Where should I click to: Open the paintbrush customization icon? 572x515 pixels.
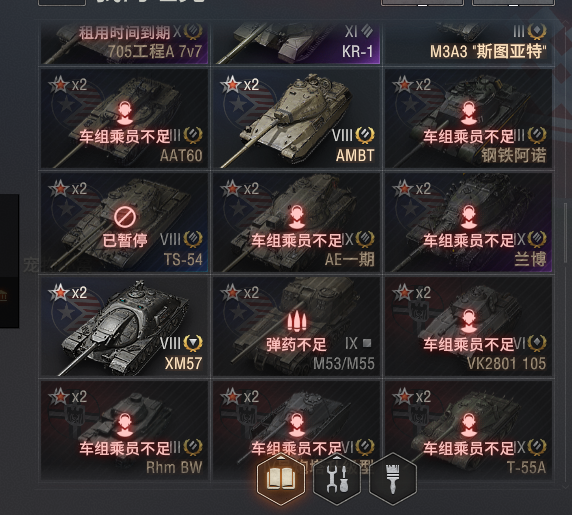tap(393, 478)
